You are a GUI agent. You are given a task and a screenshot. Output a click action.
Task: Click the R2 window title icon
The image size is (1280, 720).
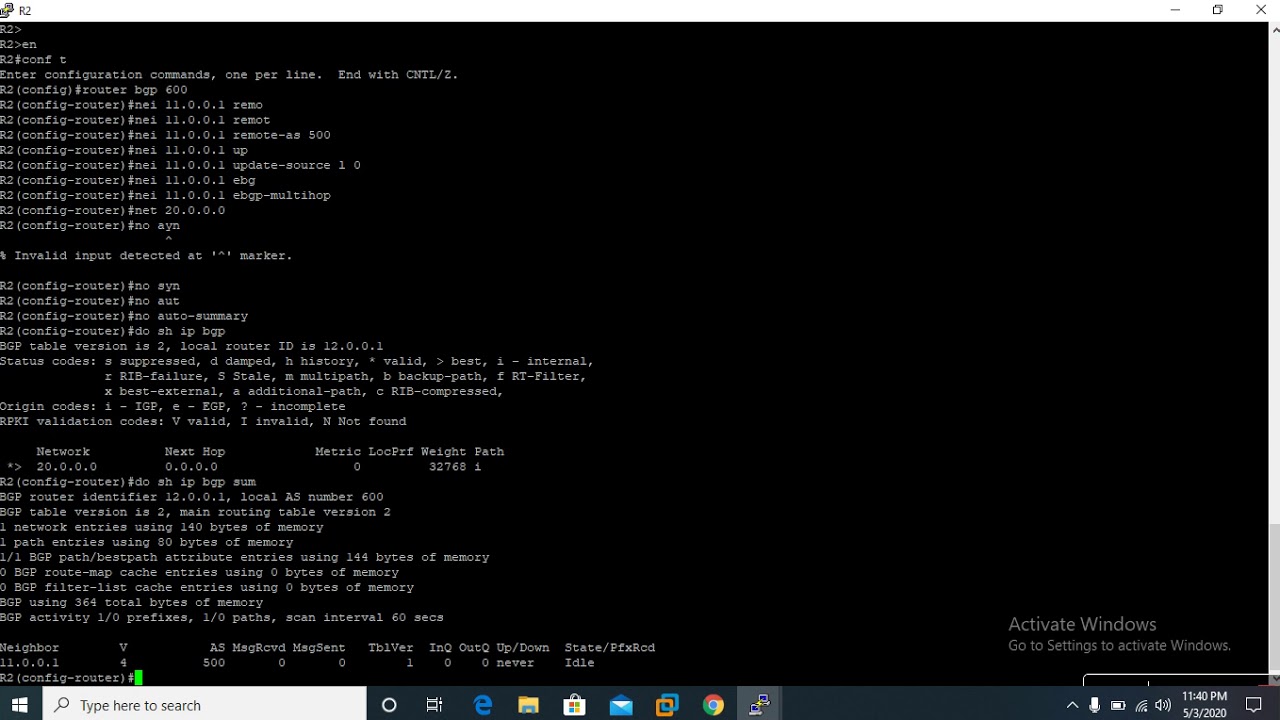7,10
